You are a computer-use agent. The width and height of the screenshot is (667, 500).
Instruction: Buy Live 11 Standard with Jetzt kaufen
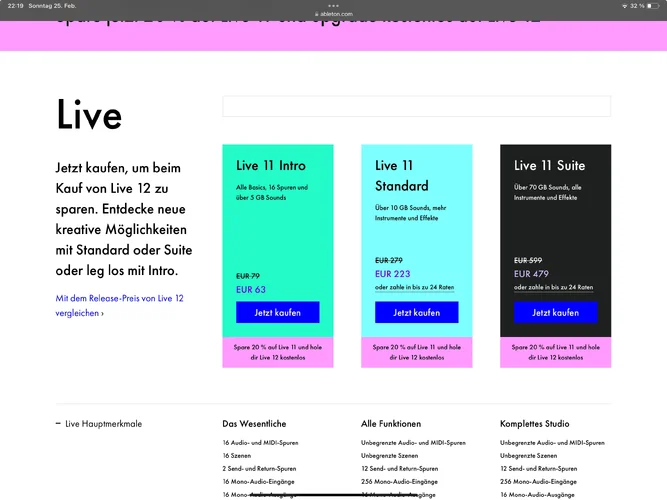[416, 312]
